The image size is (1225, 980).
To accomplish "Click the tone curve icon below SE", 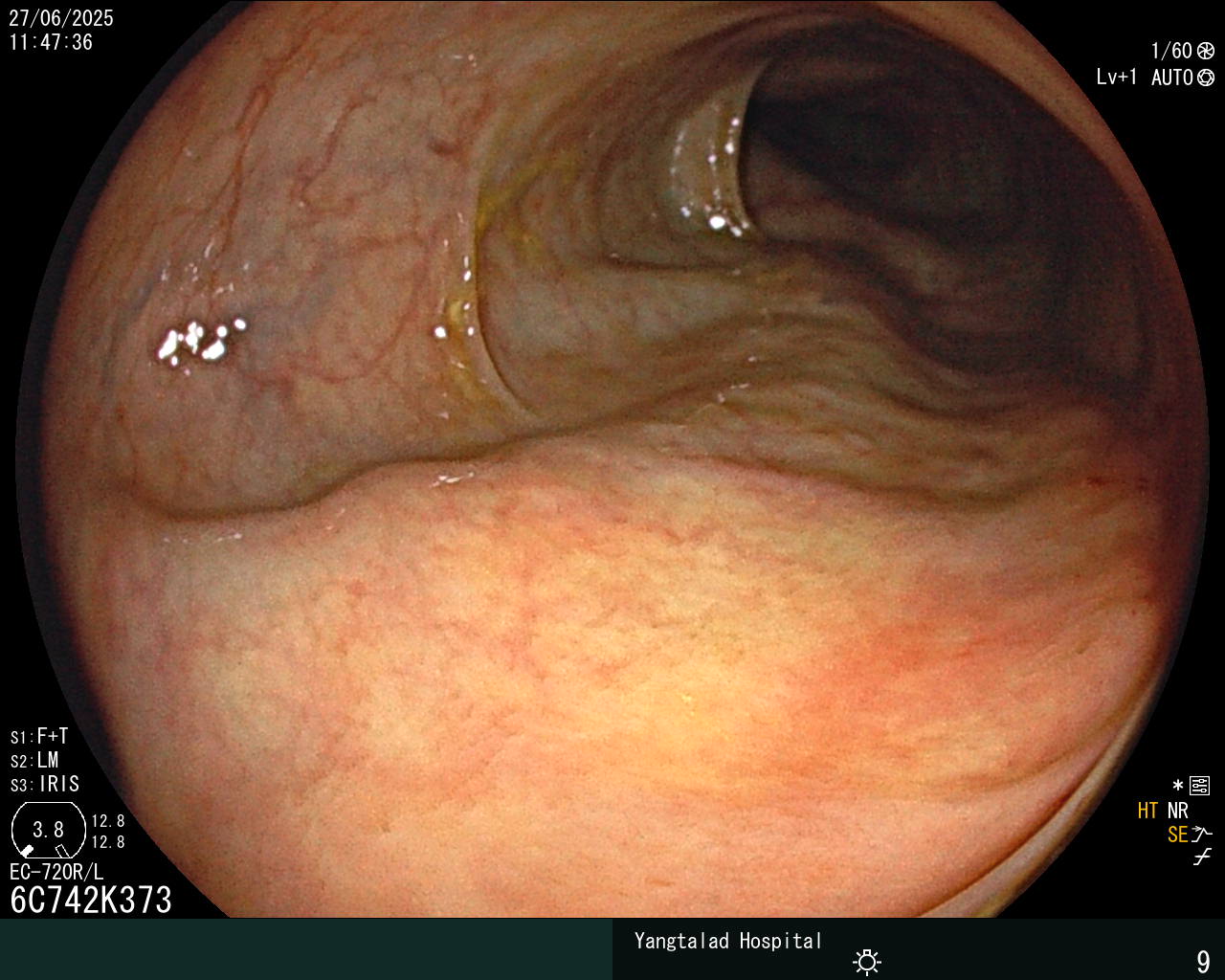I will (x=1202, y=857).
